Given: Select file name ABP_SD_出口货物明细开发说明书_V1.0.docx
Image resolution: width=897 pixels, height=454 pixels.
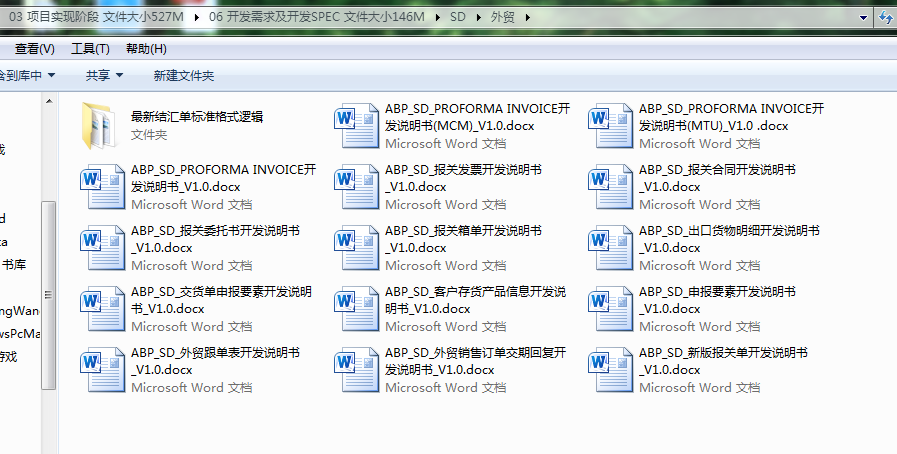Looking at the screenshot, I should click(x=729, y=239).
